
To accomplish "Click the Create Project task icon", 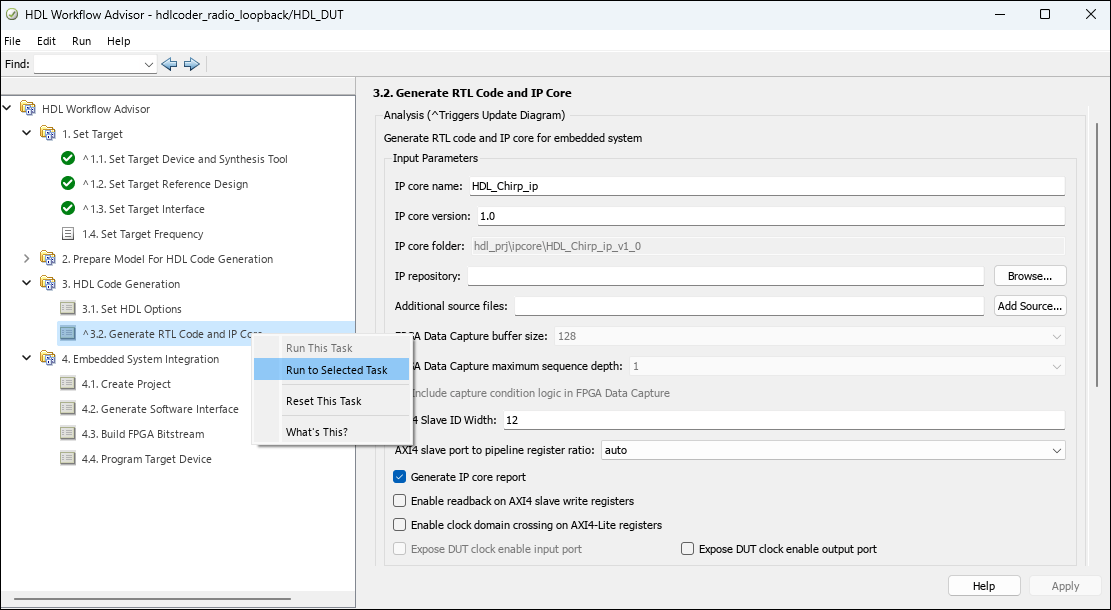I will 68,384.
